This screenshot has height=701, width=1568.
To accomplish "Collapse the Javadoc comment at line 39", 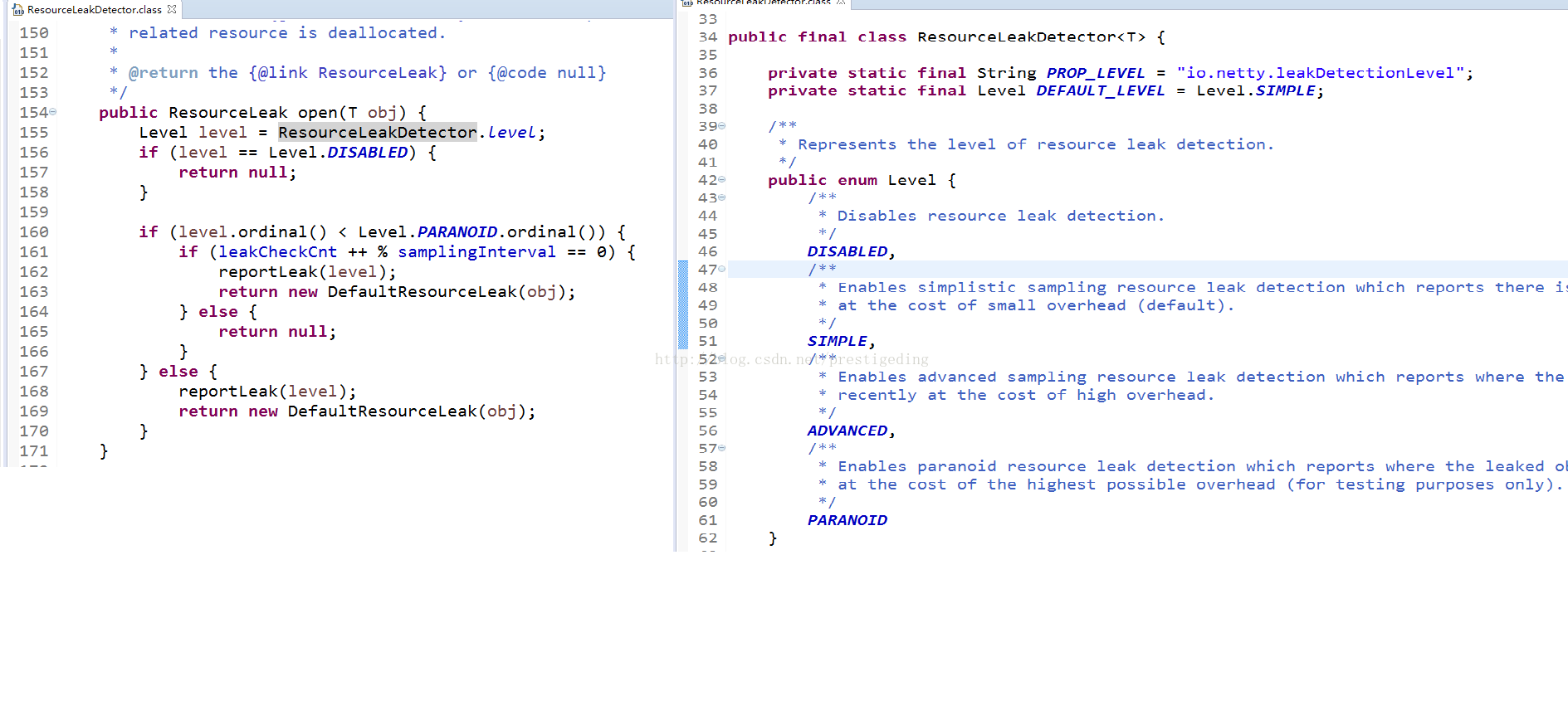I will tap(722, 126).
